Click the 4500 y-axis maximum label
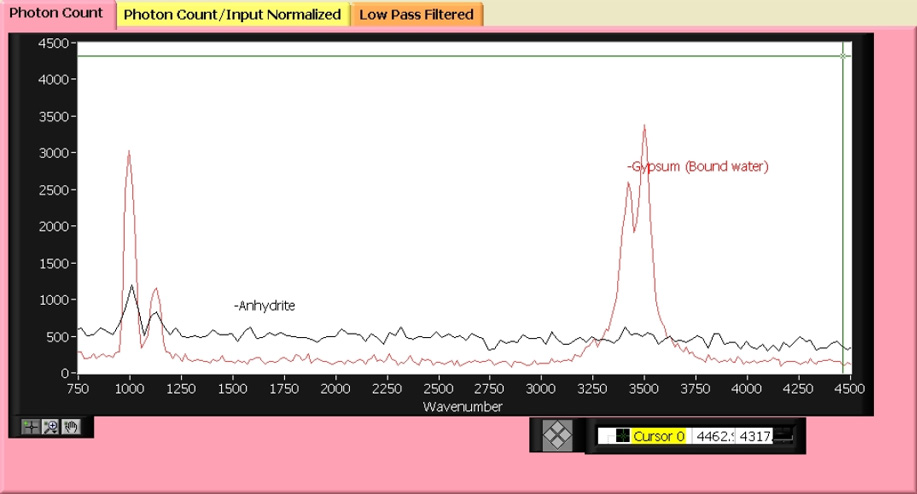This screenshot has width=917, height=494. [53, 43]
